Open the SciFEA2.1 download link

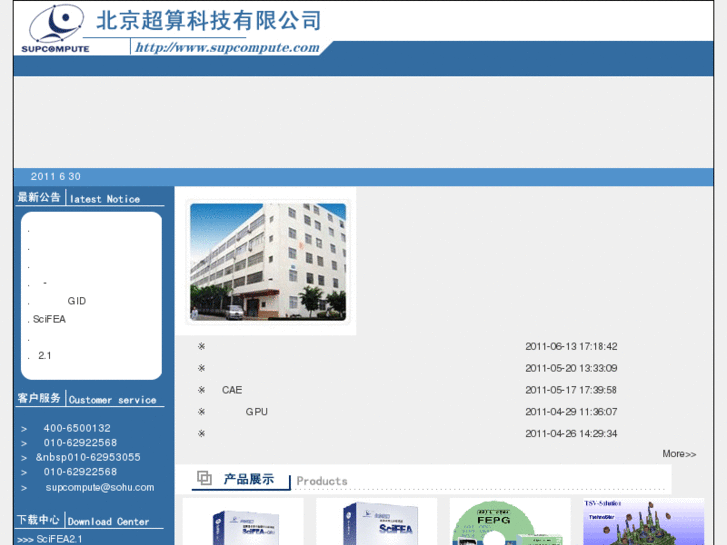[59, 539]
